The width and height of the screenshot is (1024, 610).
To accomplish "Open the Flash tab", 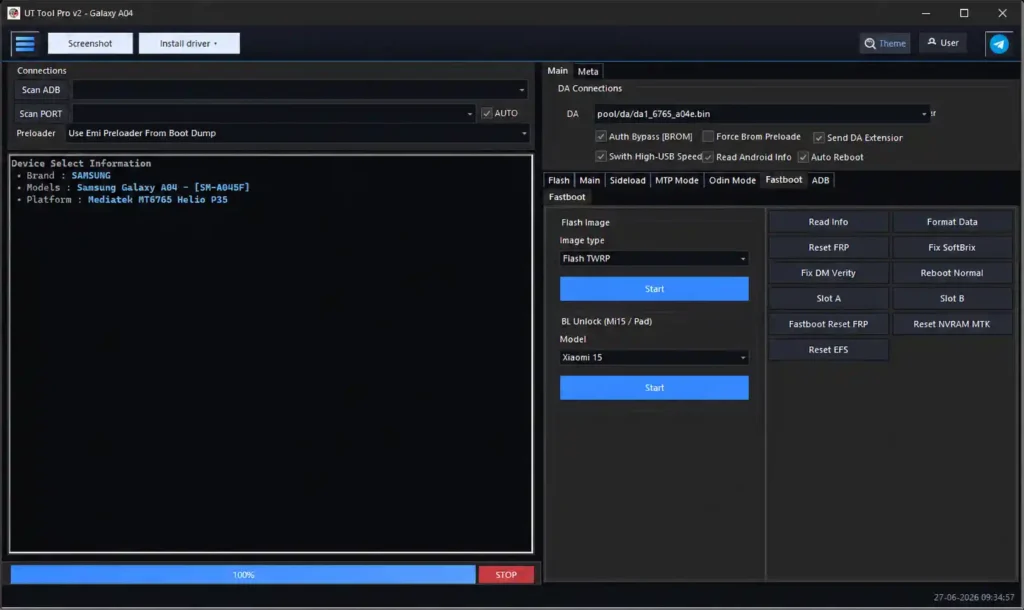I will pyautogui.click(x=558, y=180).
